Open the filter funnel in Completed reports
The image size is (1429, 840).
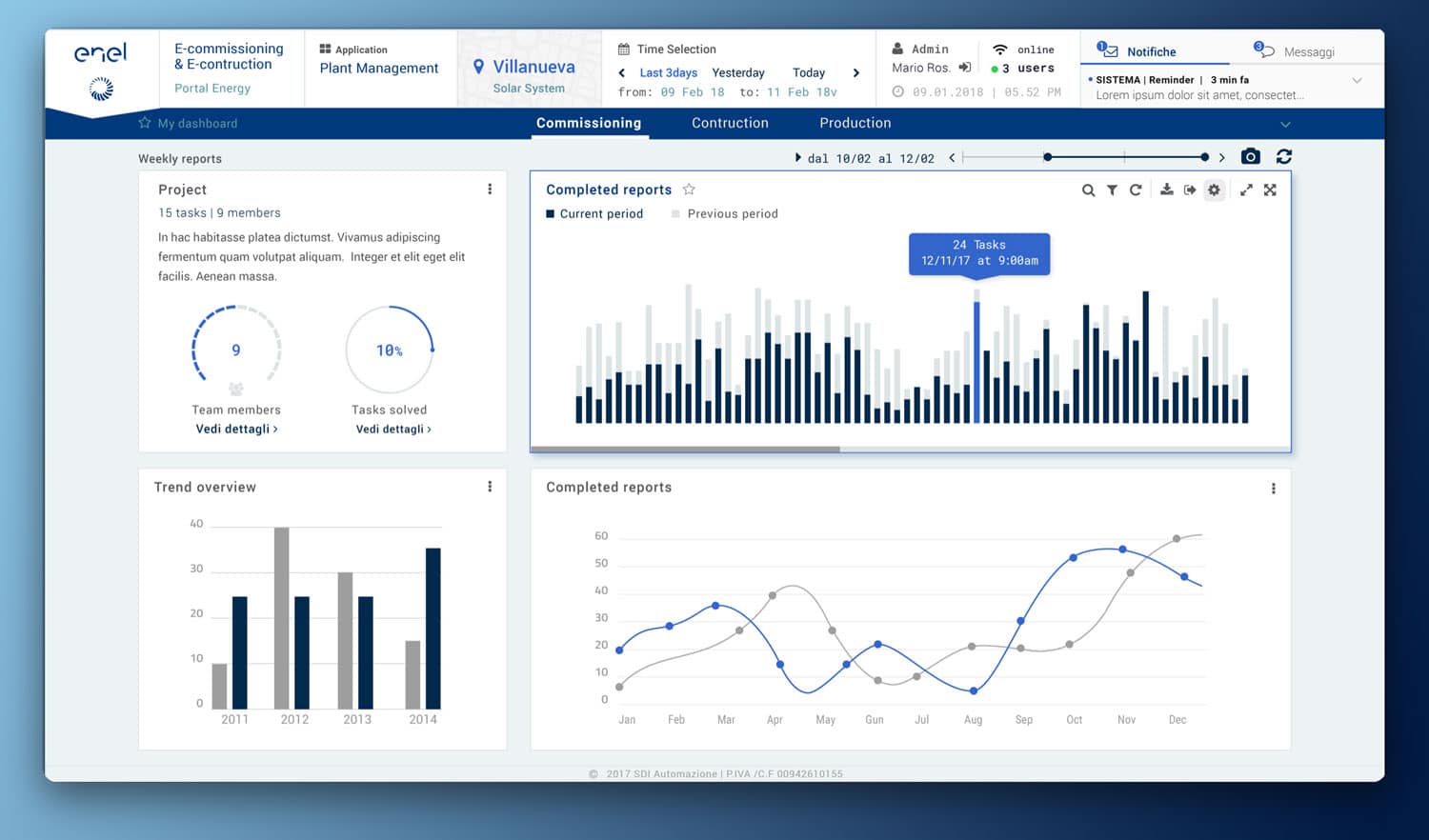pos(1112,190)
